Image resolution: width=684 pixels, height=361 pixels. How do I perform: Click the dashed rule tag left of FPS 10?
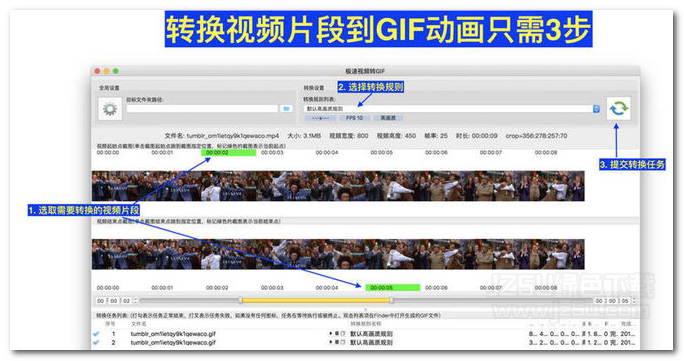click(321, 118)
